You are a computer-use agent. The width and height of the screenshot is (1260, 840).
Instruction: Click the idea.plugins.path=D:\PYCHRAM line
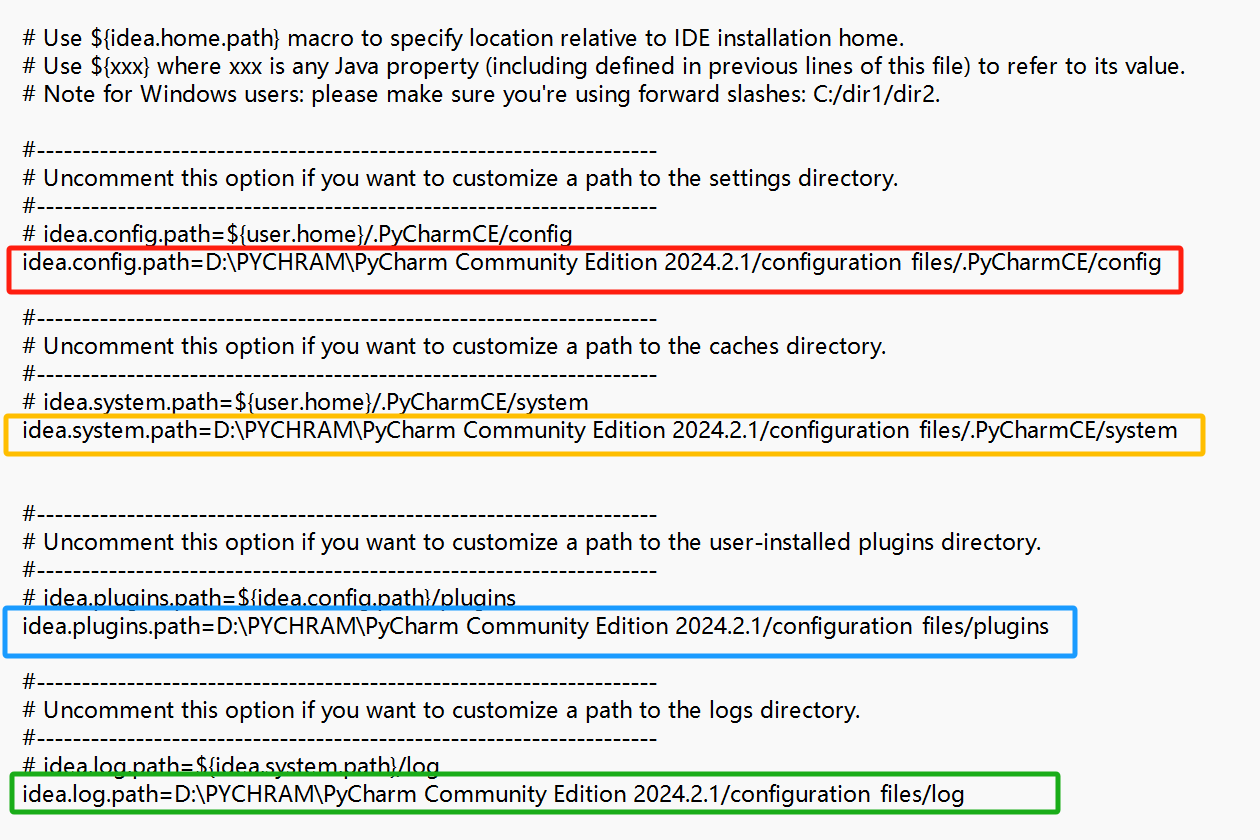(x=536, y=627)
